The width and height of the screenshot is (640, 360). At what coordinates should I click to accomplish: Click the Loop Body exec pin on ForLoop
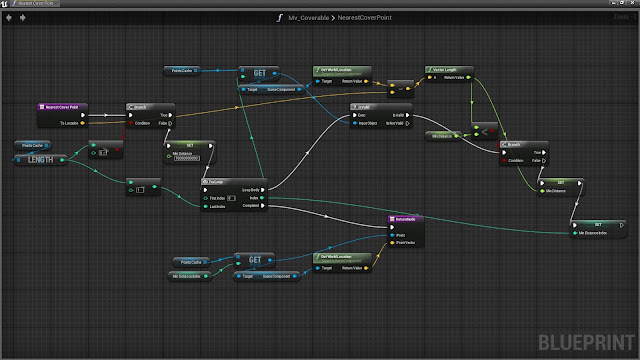coord(262,190)
